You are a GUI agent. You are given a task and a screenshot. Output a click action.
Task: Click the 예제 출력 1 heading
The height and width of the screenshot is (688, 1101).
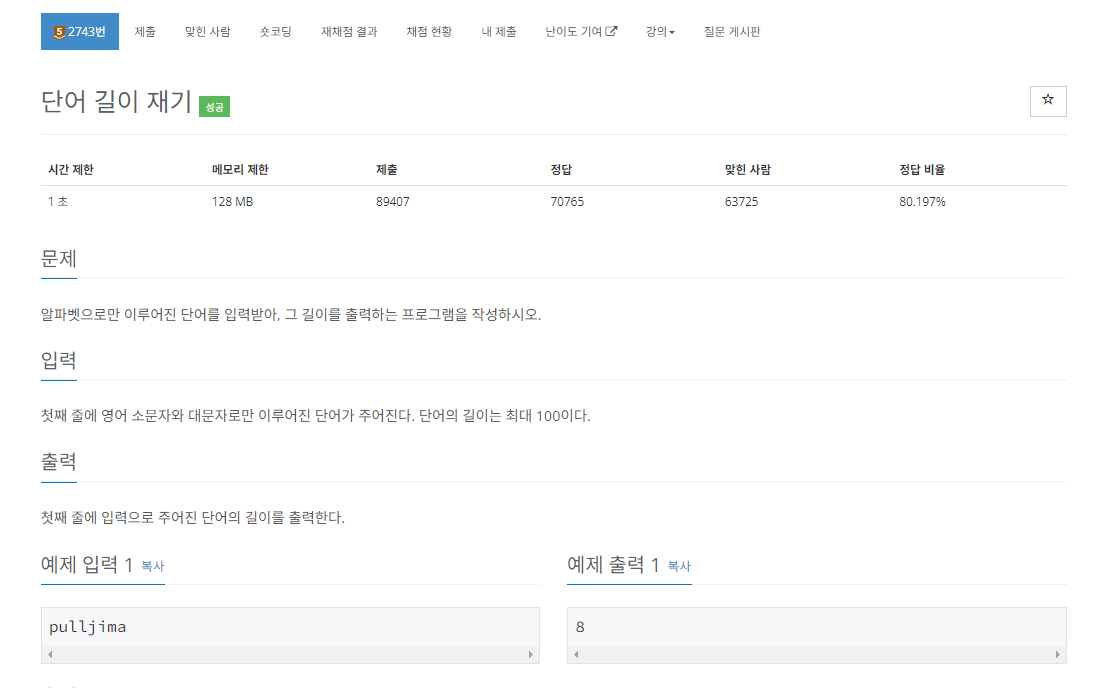(x=613, y=564)
